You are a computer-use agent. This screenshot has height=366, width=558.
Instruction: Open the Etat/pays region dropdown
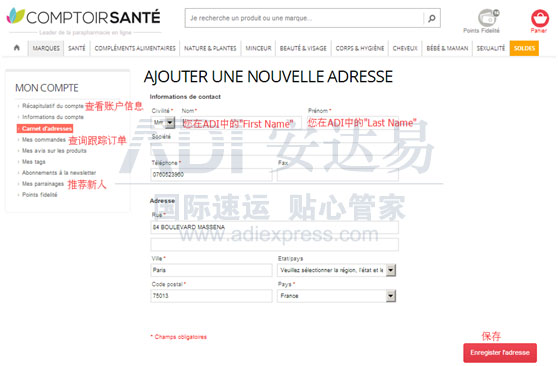pos(337,270)
